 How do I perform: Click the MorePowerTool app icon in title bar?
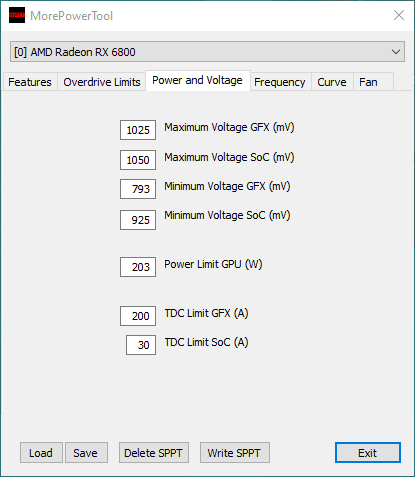17,15
